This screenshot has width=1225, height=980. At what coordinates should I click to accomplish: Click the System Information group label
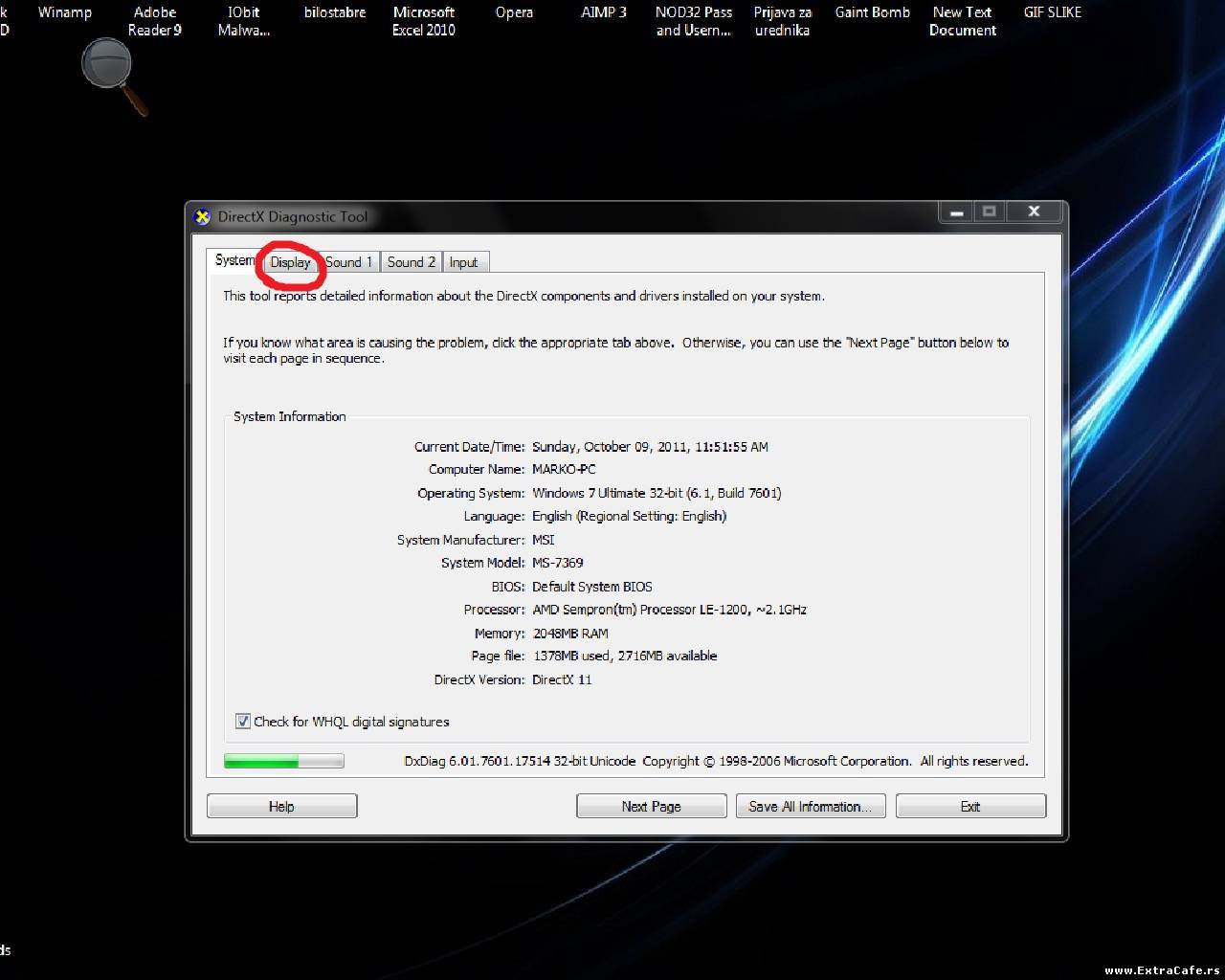coord(290,416)
